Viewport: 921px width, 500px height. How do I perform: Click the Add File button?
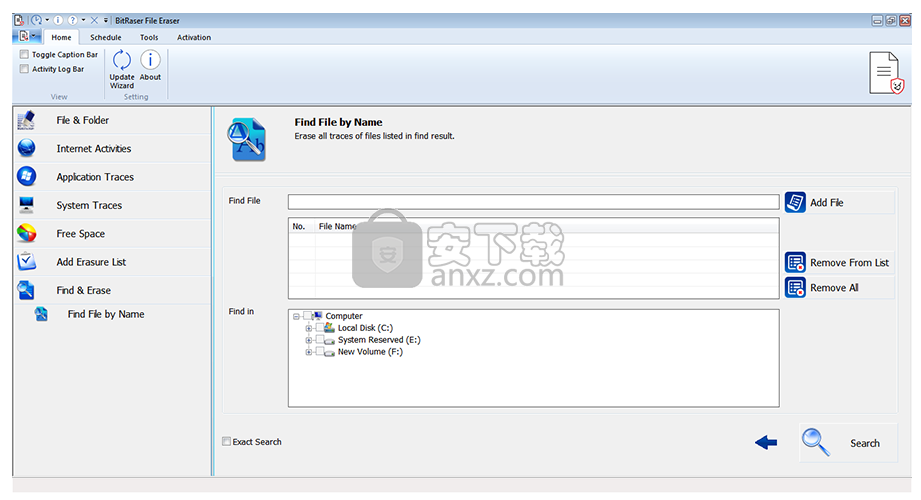pos(839,202)
